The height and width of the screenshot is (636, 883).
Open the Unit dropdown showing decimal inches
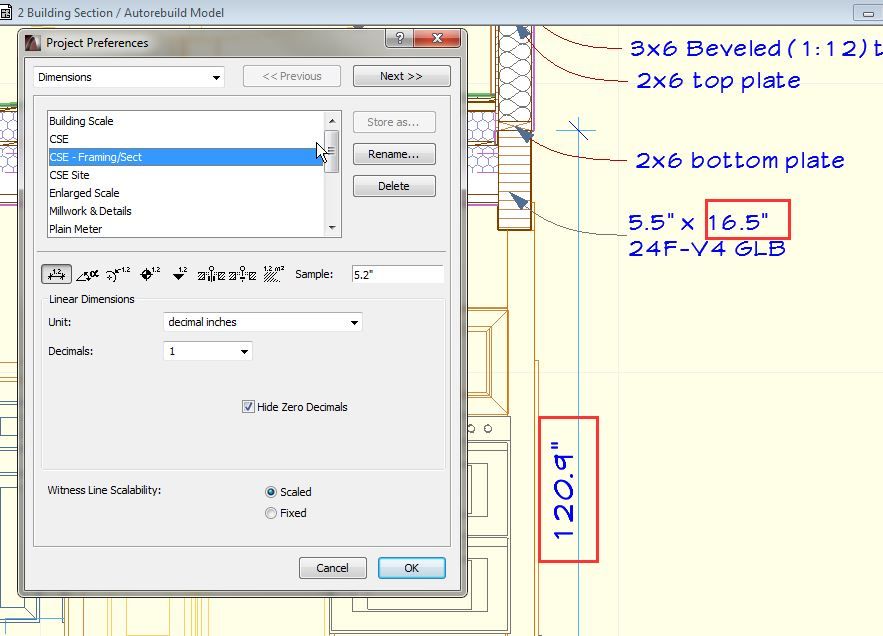262,324
